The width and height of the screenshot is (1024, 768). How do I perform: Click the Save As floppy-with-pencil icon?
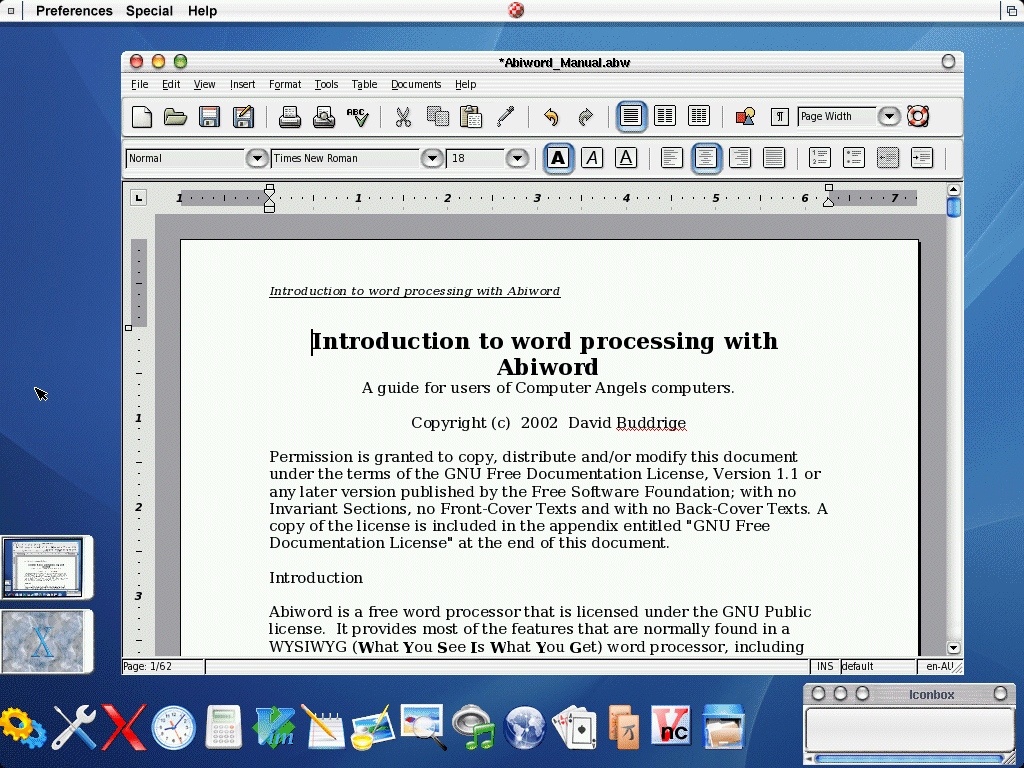(x=243, y=117)
